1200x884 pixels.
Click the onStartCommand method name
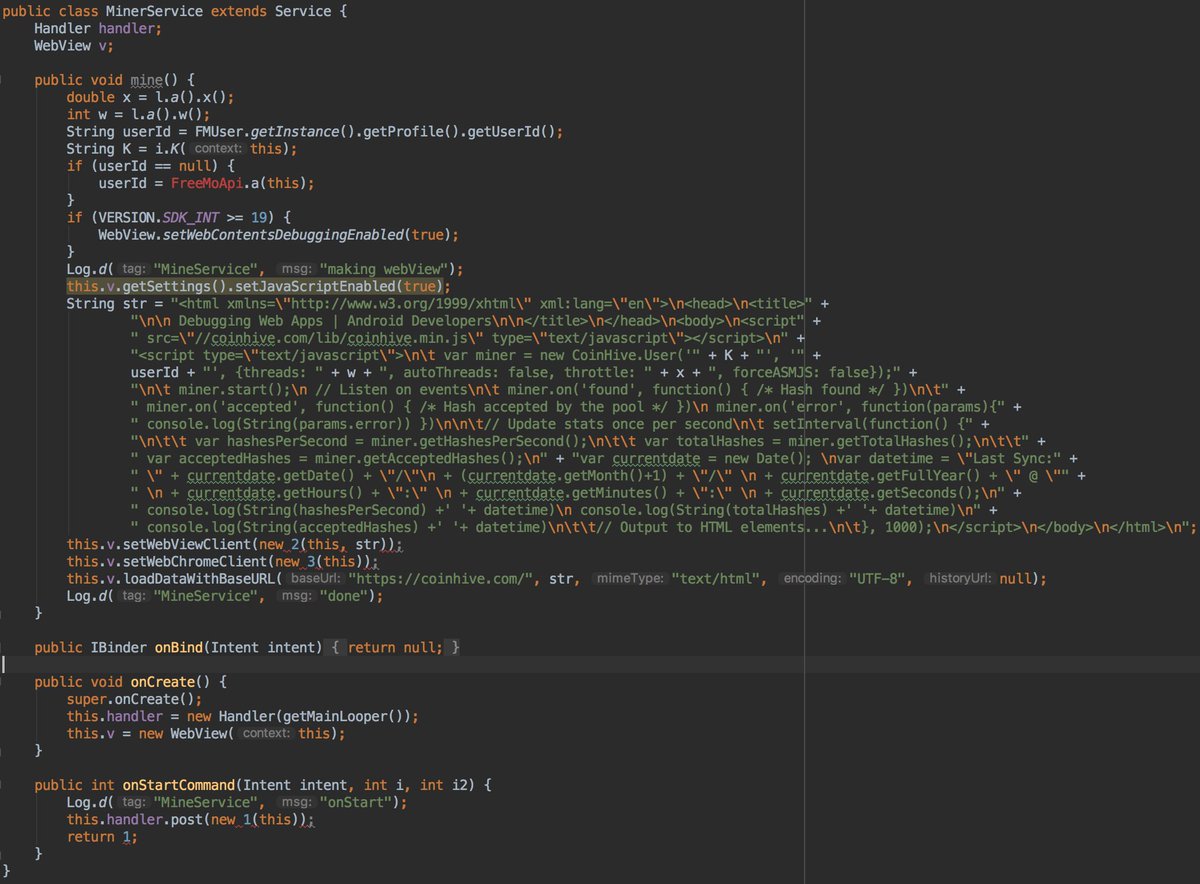coord(179,785)
